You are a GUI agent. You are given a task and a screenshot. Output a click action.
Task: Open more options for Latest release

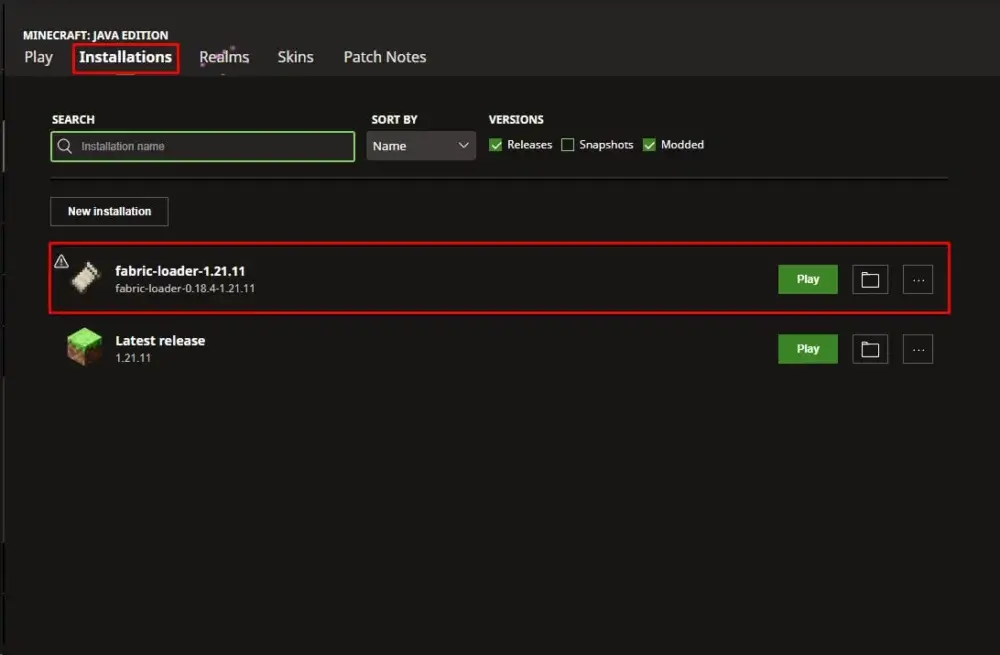pyautogui.click(x=918, y=349)
